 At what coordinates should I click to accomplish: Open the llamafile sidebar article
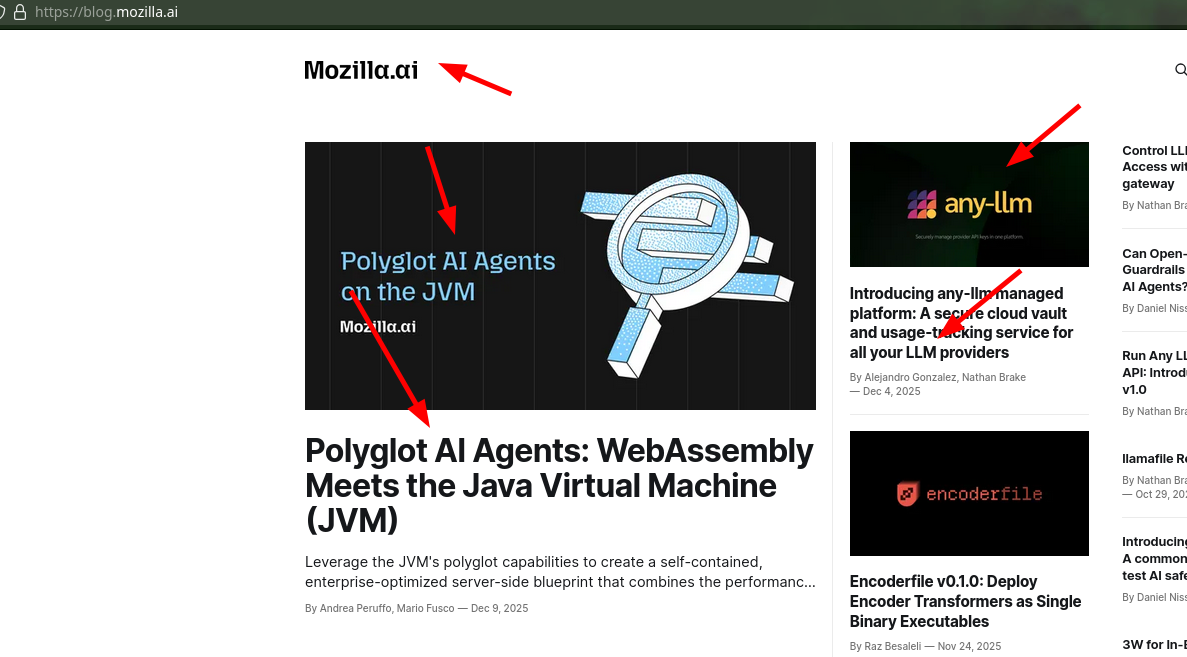pos(1154,459)
